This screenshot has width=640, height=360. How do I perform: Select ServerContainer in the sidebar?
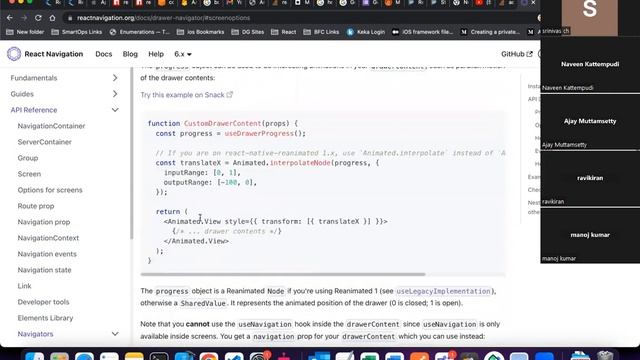44,142
